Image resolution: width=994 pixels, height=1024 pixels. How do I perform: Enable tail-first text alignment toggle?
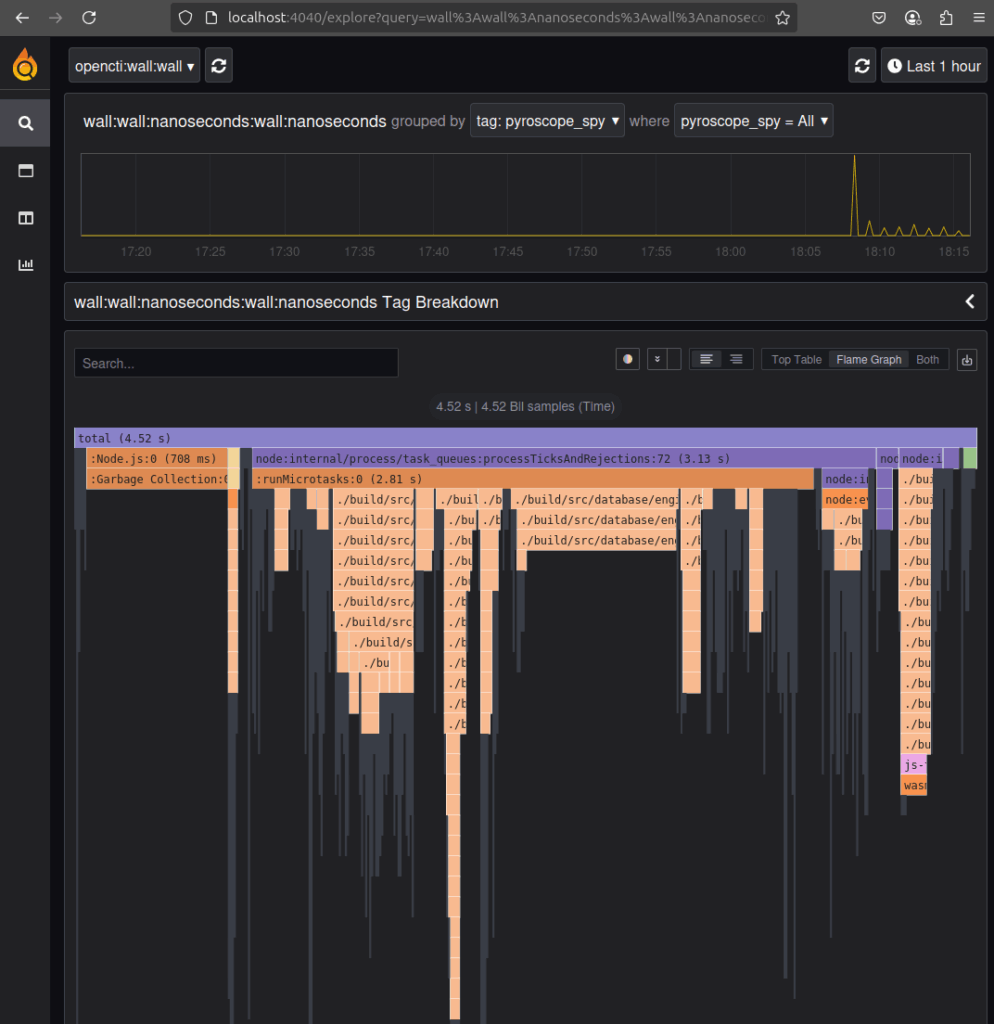(735, 358)
